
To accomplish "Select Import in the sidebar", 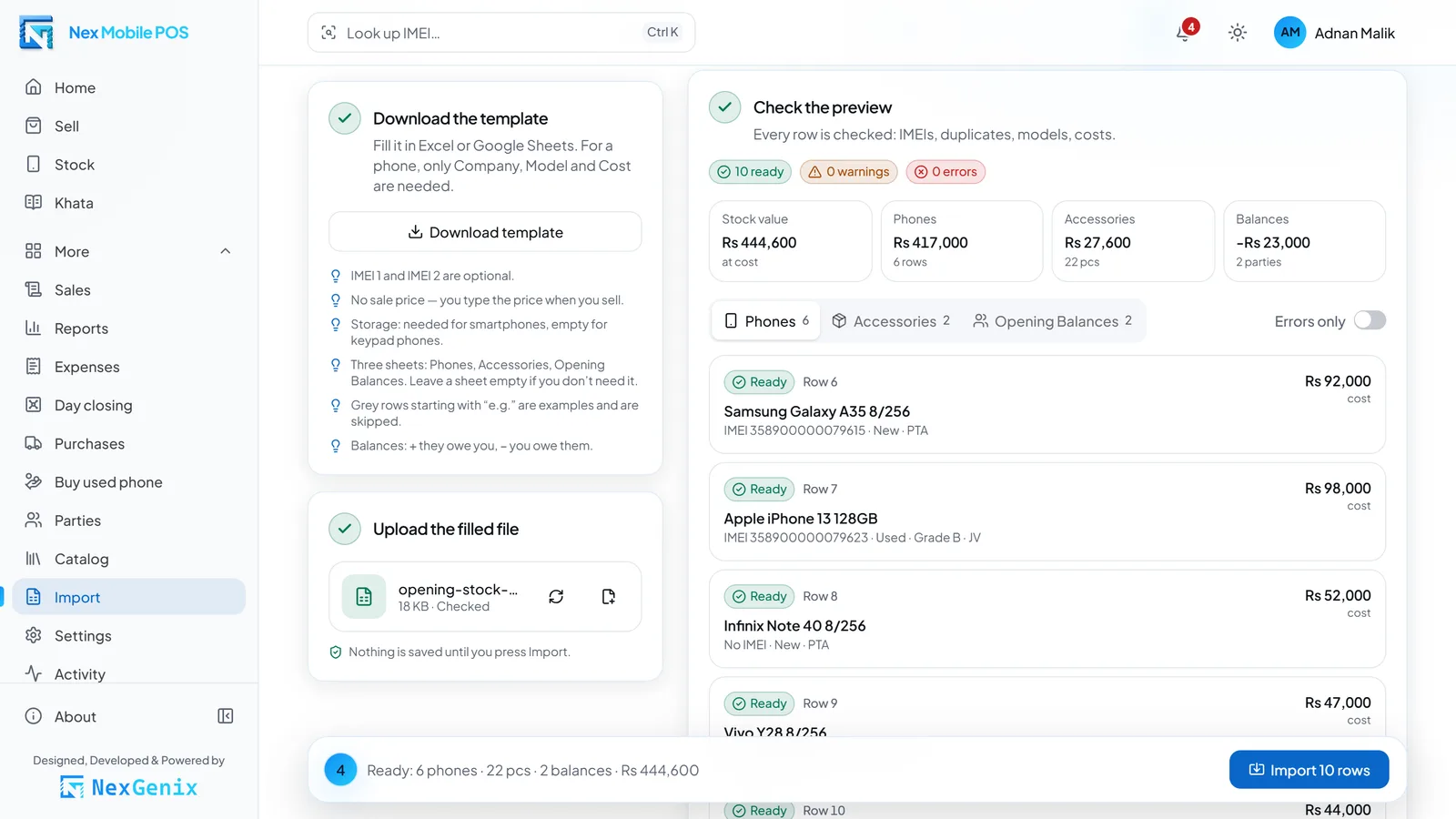I will pyautogui.click(x=129, y=597).
